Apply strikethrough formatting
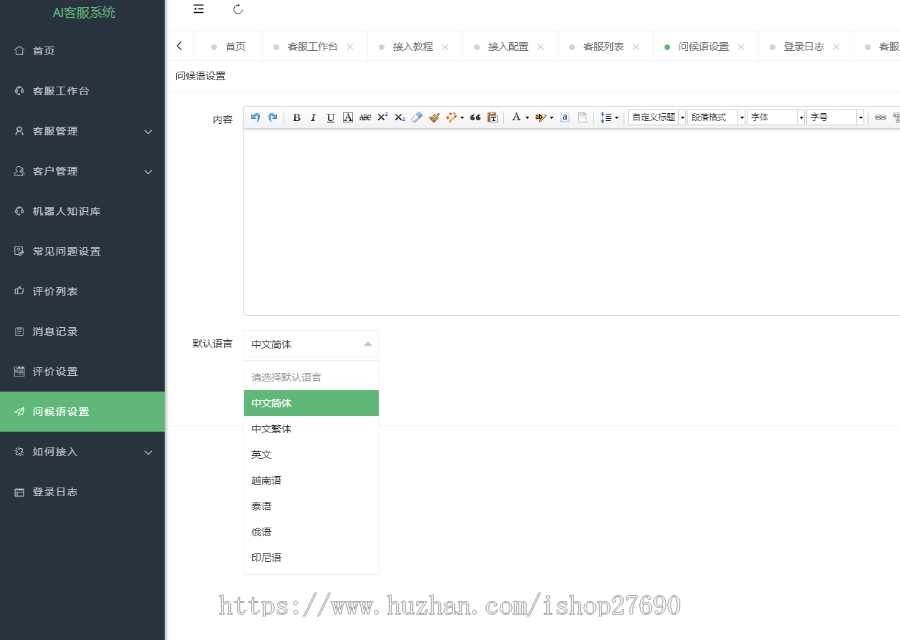900x640 pixels. [365, 117]
